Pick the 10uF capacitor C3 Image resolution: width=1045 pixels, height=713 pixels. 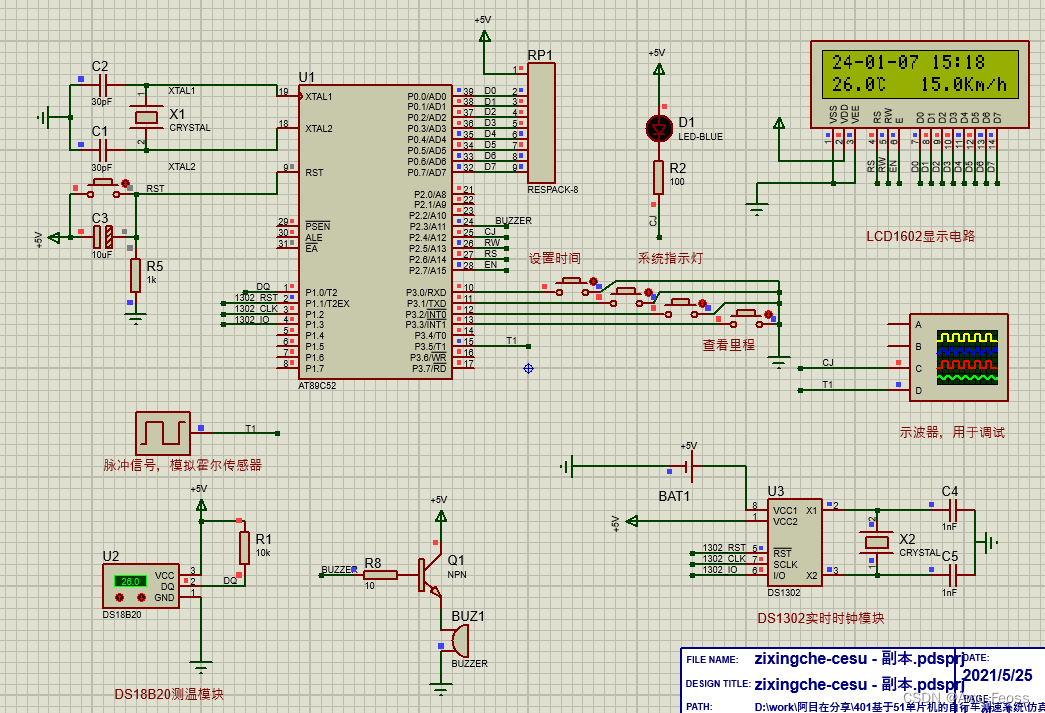point(103,236)
